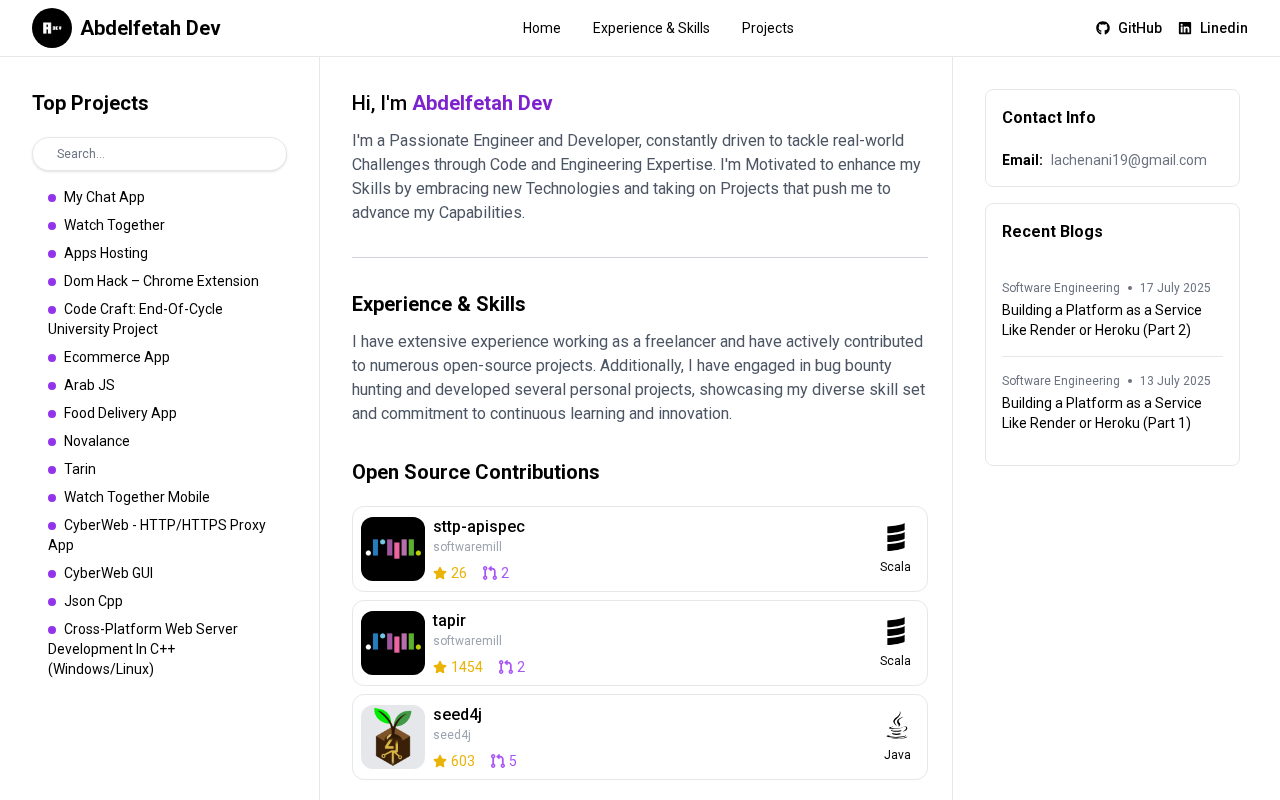Open the Experience & Skills nav item
Viewport: 1280px width, 800px height.
[651, 28]
